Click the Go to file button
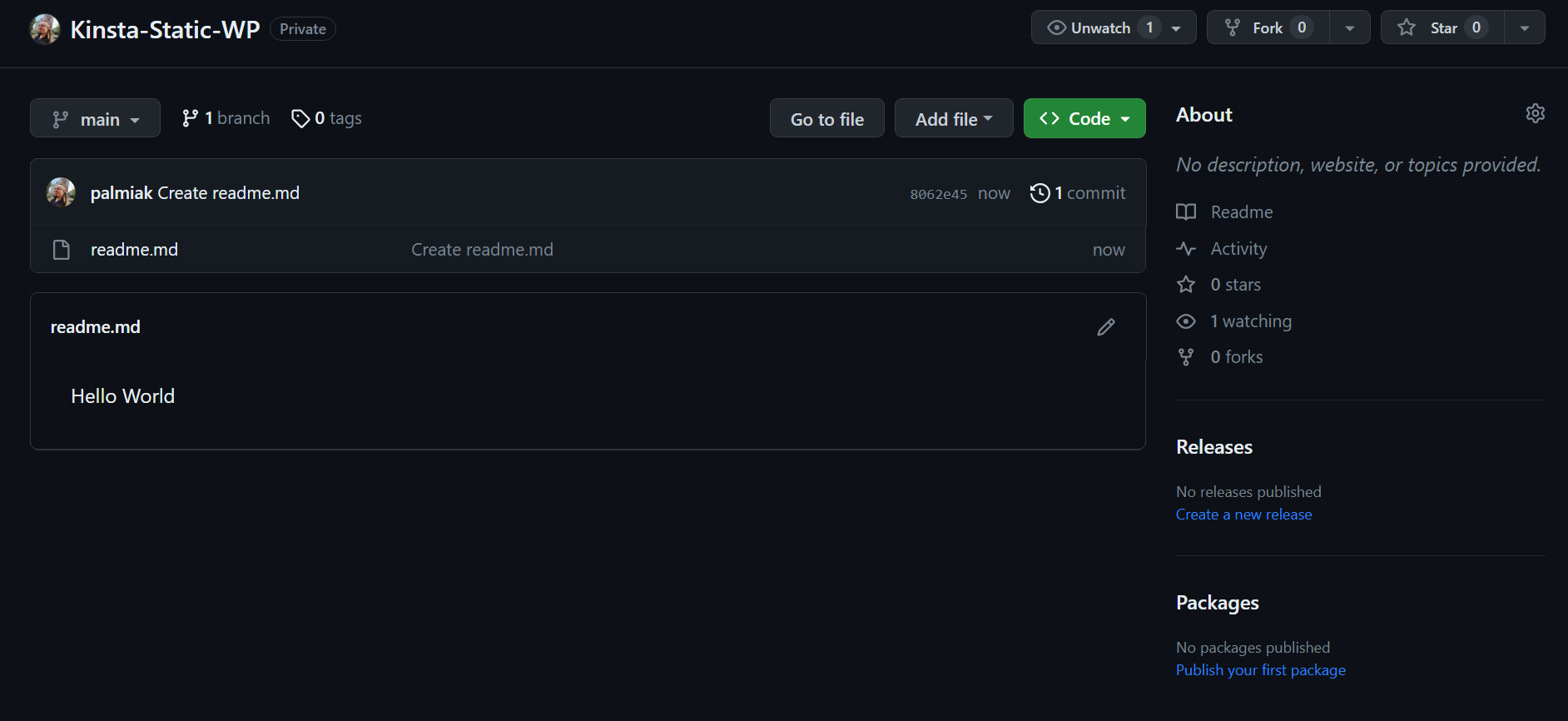1568x721 pixels. click(x=826, y=117)
